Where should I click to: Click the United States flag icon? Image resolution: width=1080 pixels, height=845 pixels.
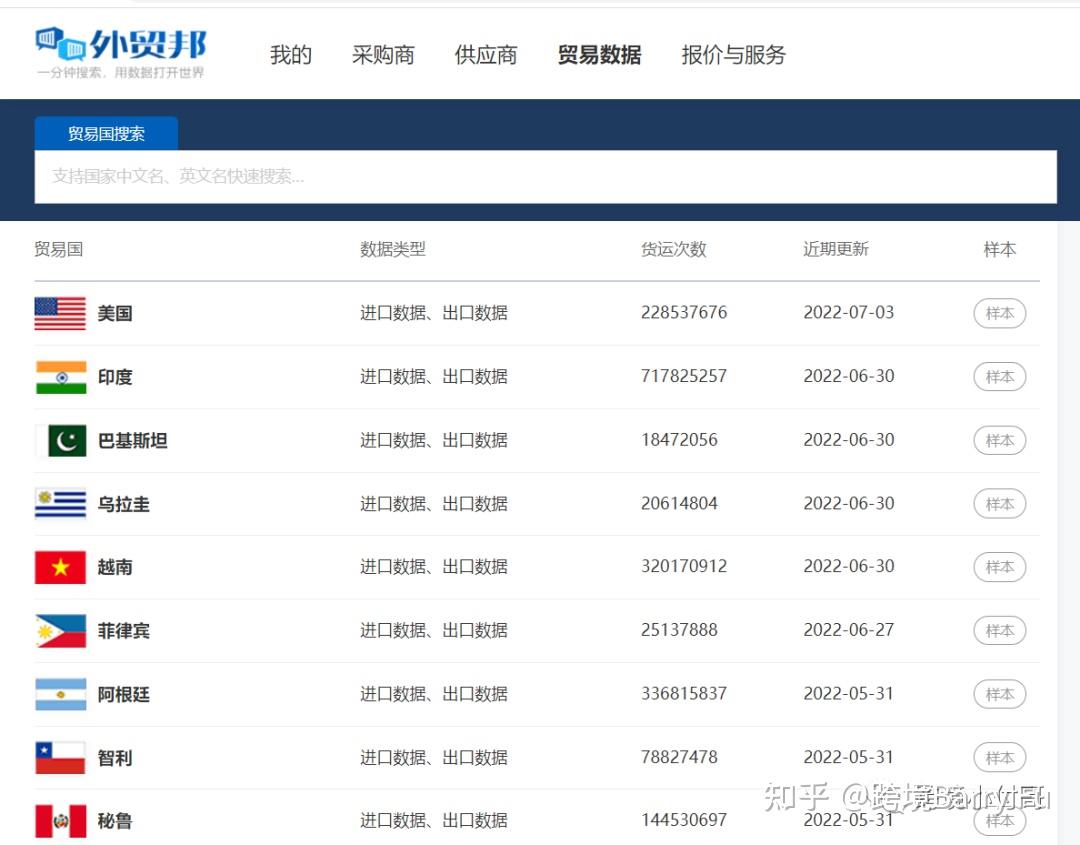coord(61,313)
